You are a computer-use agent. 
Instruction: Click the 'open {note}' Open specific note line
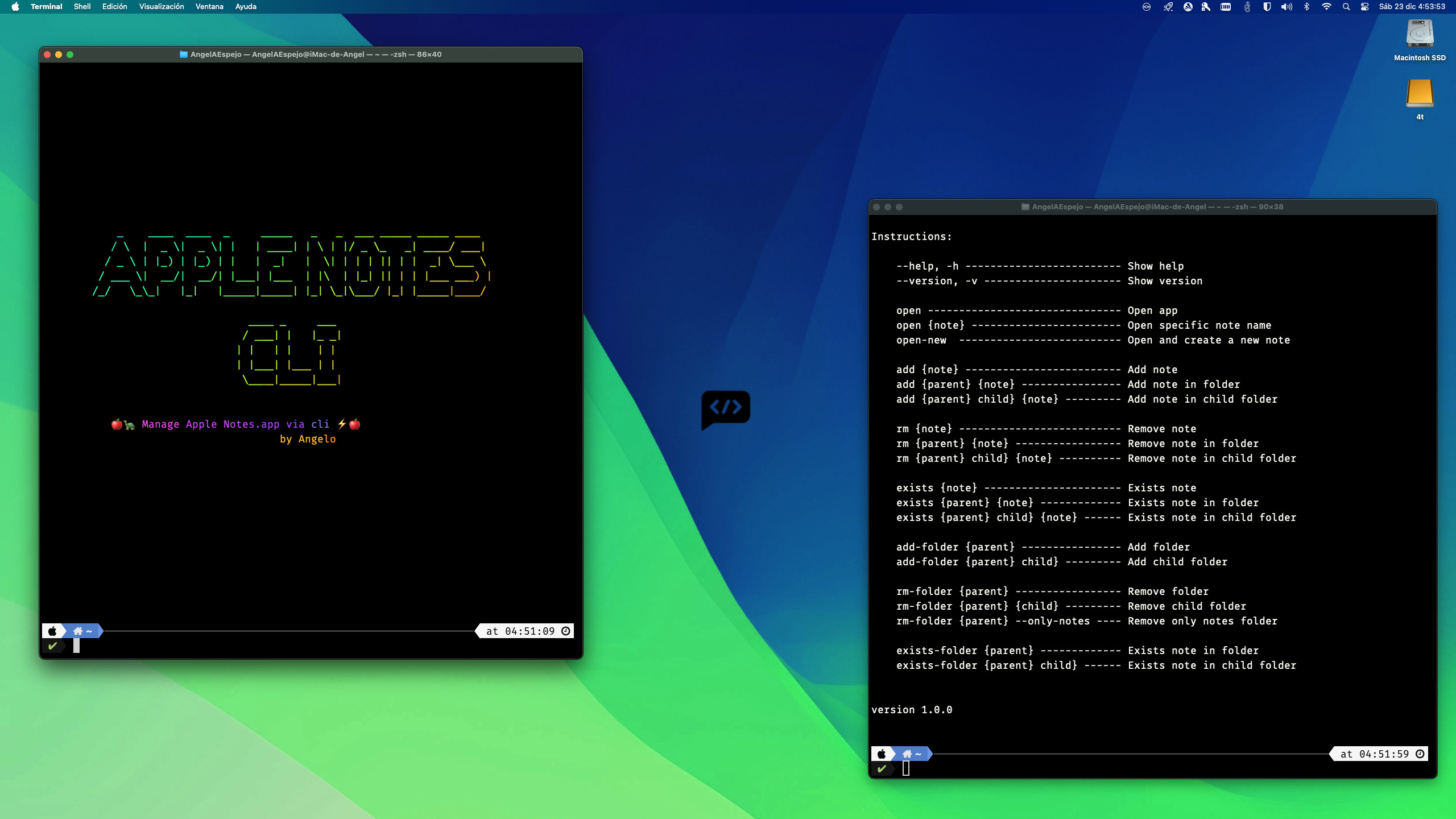click(1084, 325)
